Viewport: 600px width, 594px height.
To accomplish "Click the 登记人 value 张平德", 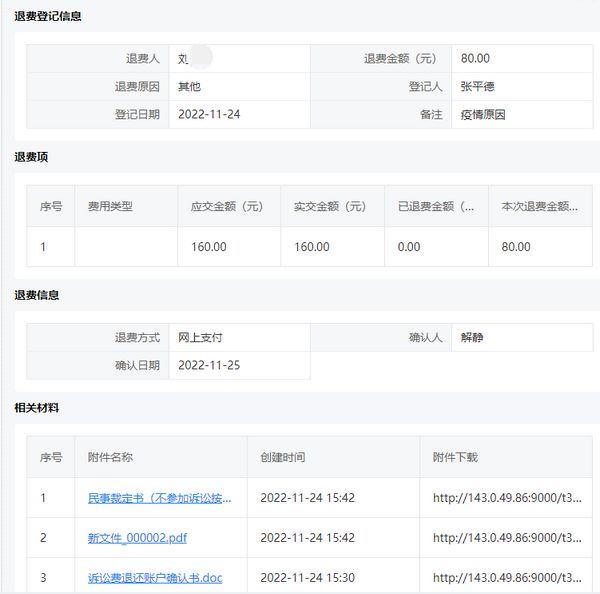I will 478,87.
